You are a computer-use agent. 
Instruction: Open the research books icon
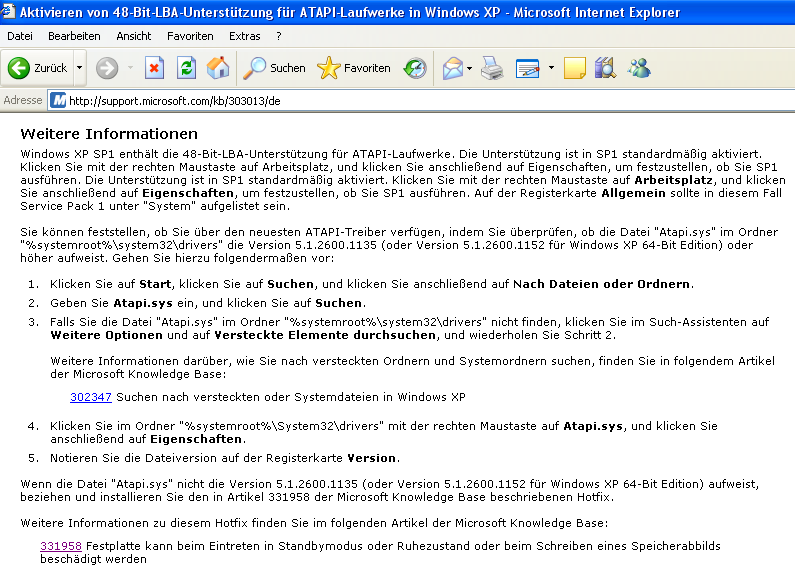(605, 68)
